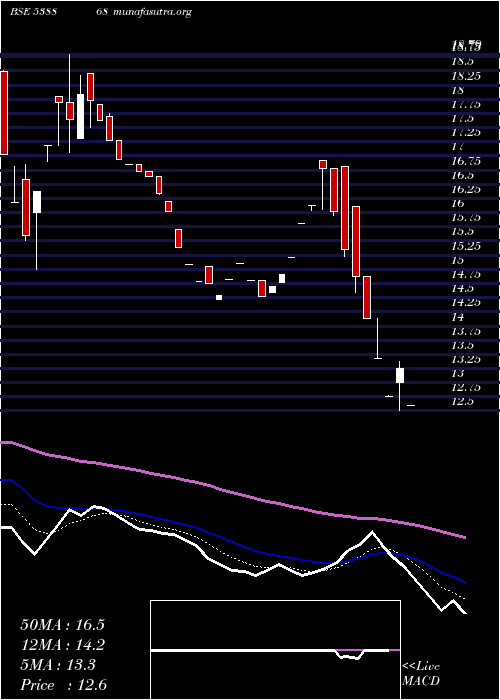Viewport: 500px width, 700px height.
Task: Click the 5MA : 13.3 readout
Action: (58, 665)
